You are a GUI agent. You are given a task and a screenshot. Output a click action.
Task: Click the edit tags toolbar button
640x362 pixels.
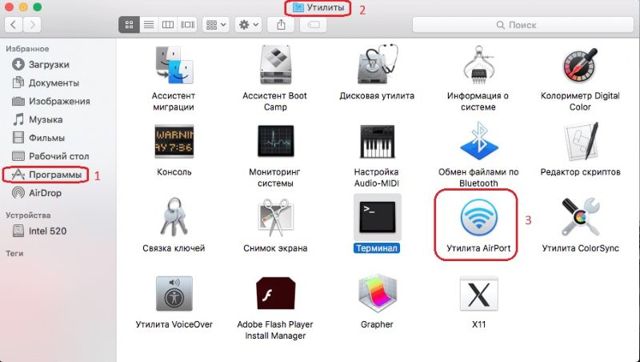coord(313,25)
